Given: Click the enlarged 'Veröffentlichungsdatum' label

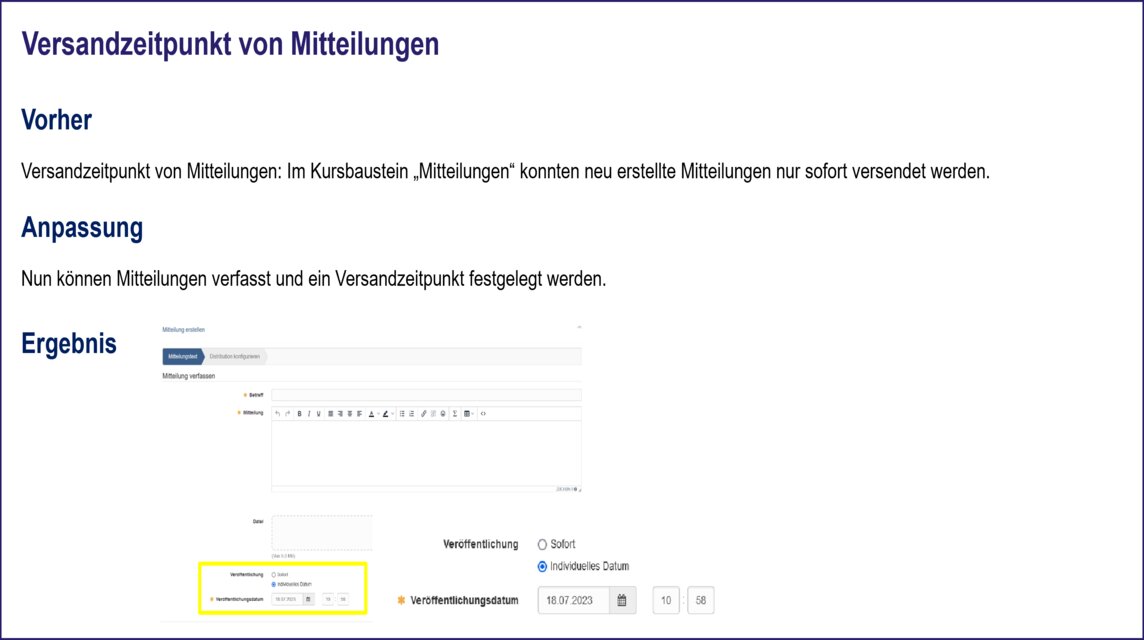Looking at the screenshot, I should coord(464,601).
